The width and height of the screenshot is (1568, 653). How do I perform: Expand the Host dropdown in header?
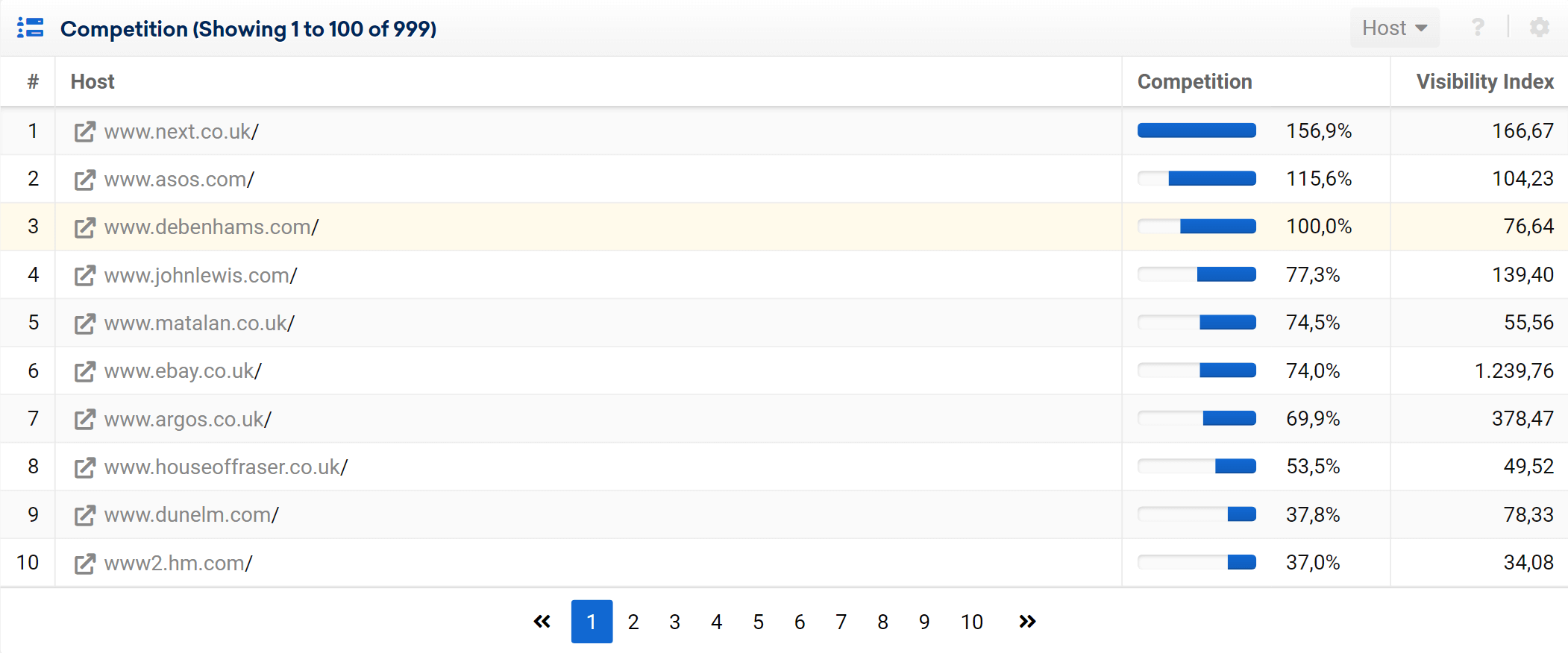click(x=1395, y=28)
